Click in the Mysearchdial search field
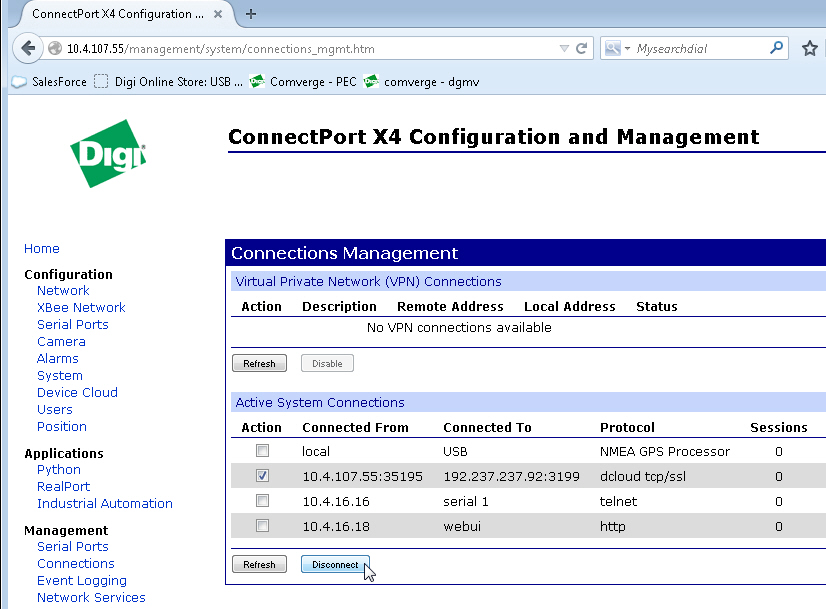This screenshot has height=609, width=826. tap(700, 48)
